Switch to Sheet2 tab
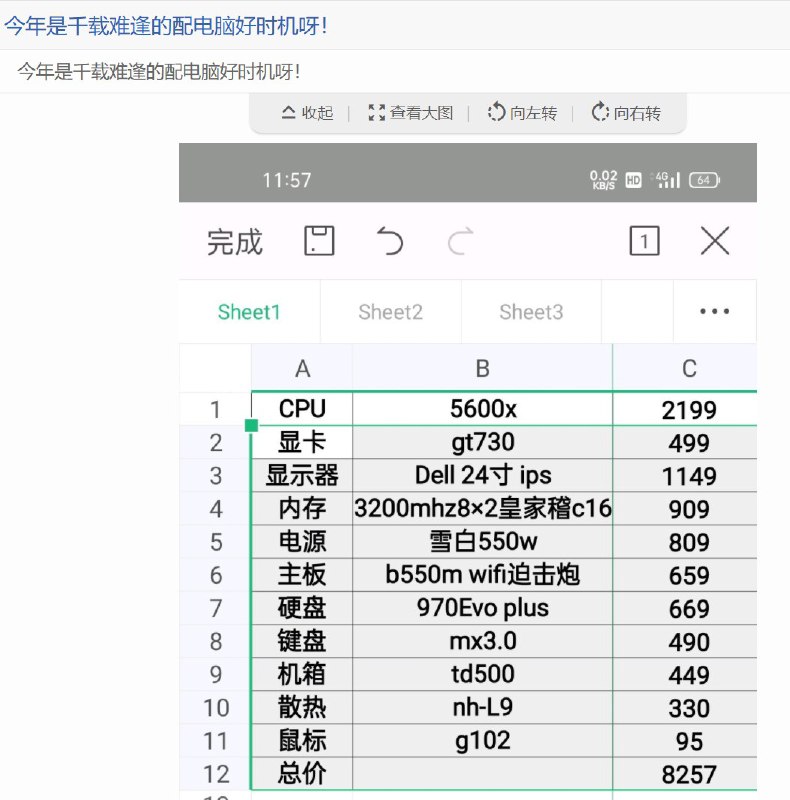Image resolution: width=790 pixels, height=800 pixels. point(390,312)
